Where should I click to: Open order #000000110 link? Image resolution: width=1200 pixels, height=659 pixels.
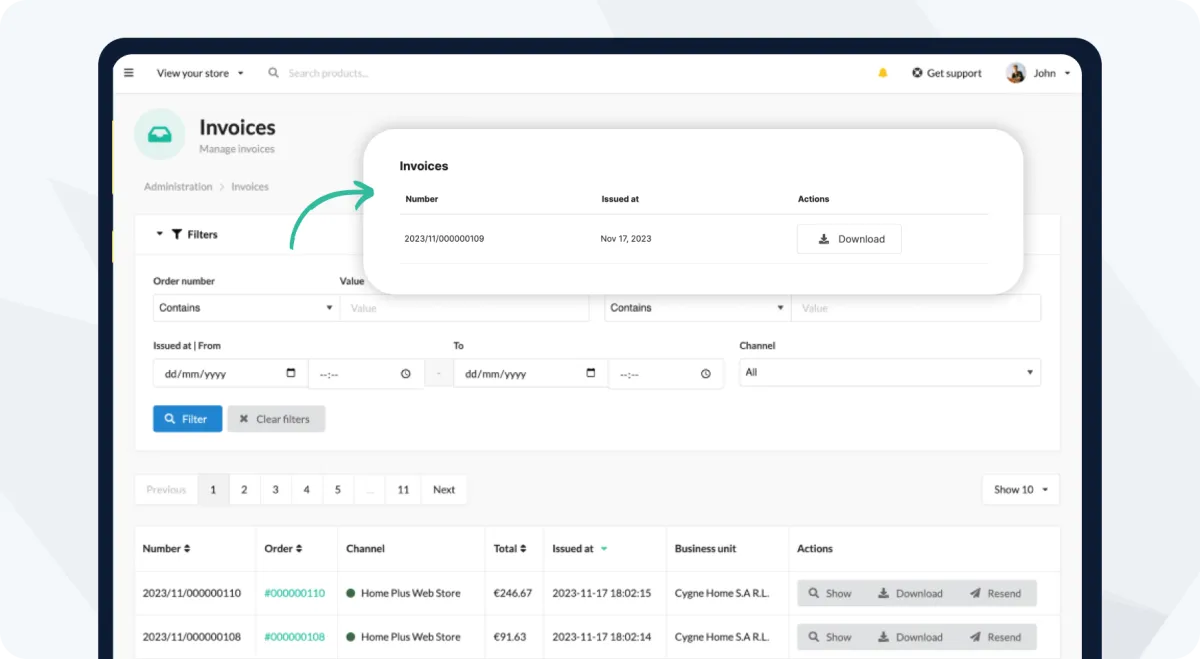(x=294, y=593)
